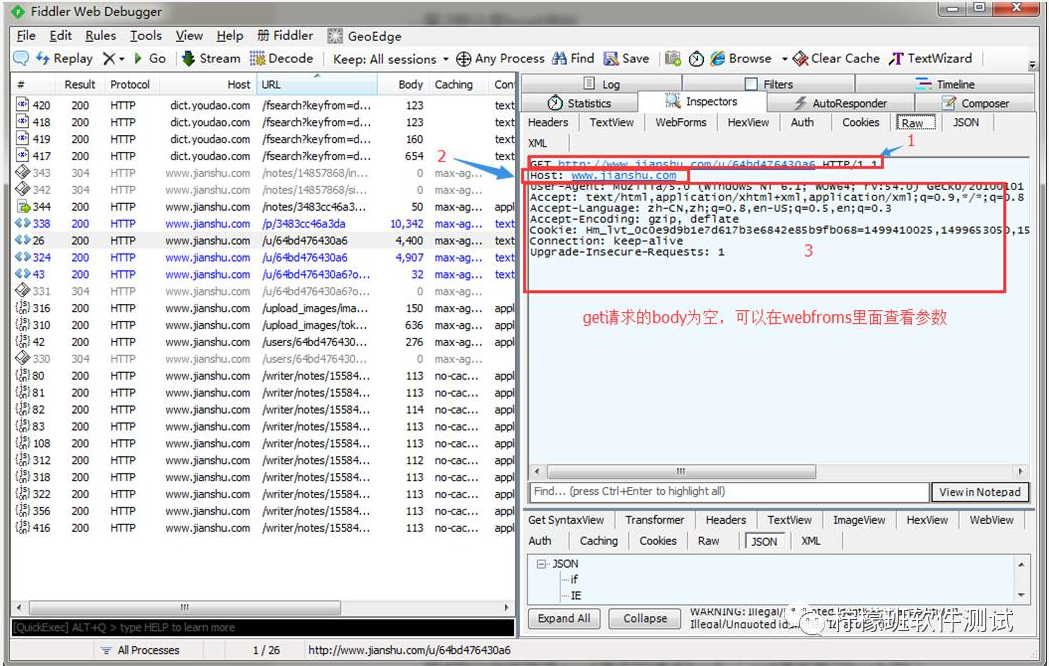Click the JSON pane scroll down arrow
The image size is (1049, 666).
1021,595
